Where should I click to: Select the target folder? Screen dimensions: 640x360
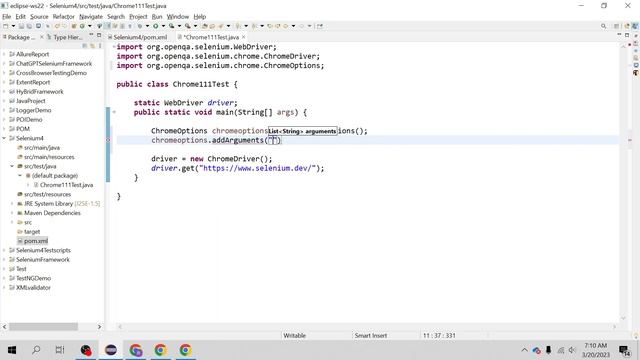(32, 232)
